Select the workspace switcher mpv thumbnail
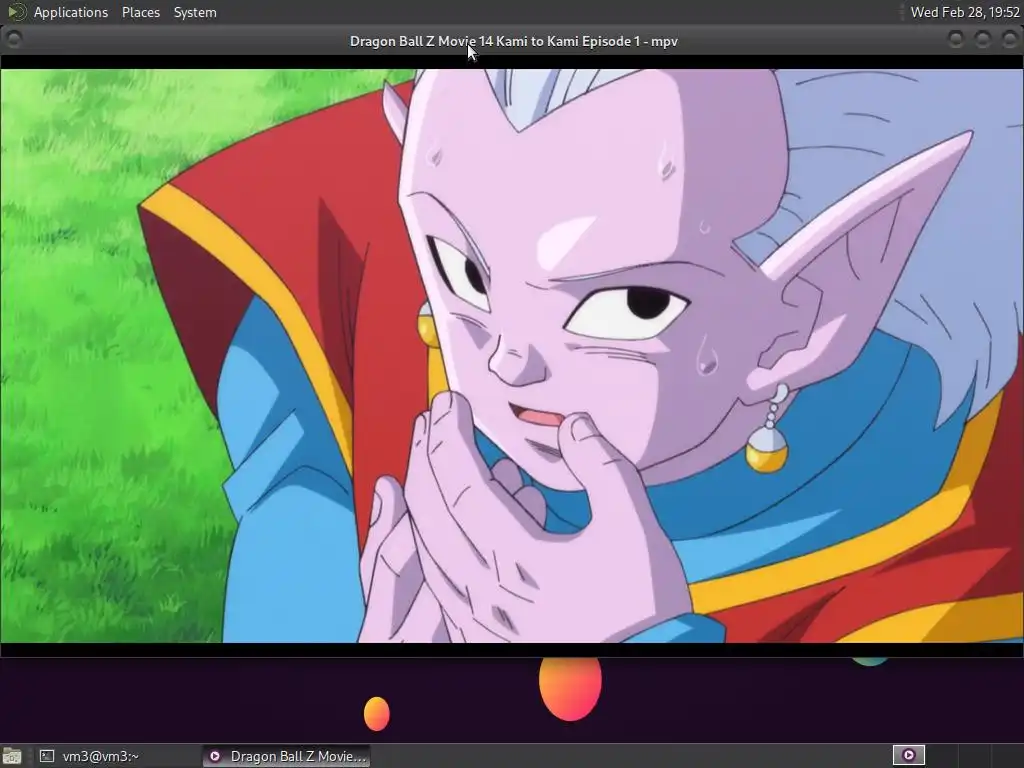This screenshot has height=768, width=1024. pos(908,755)
